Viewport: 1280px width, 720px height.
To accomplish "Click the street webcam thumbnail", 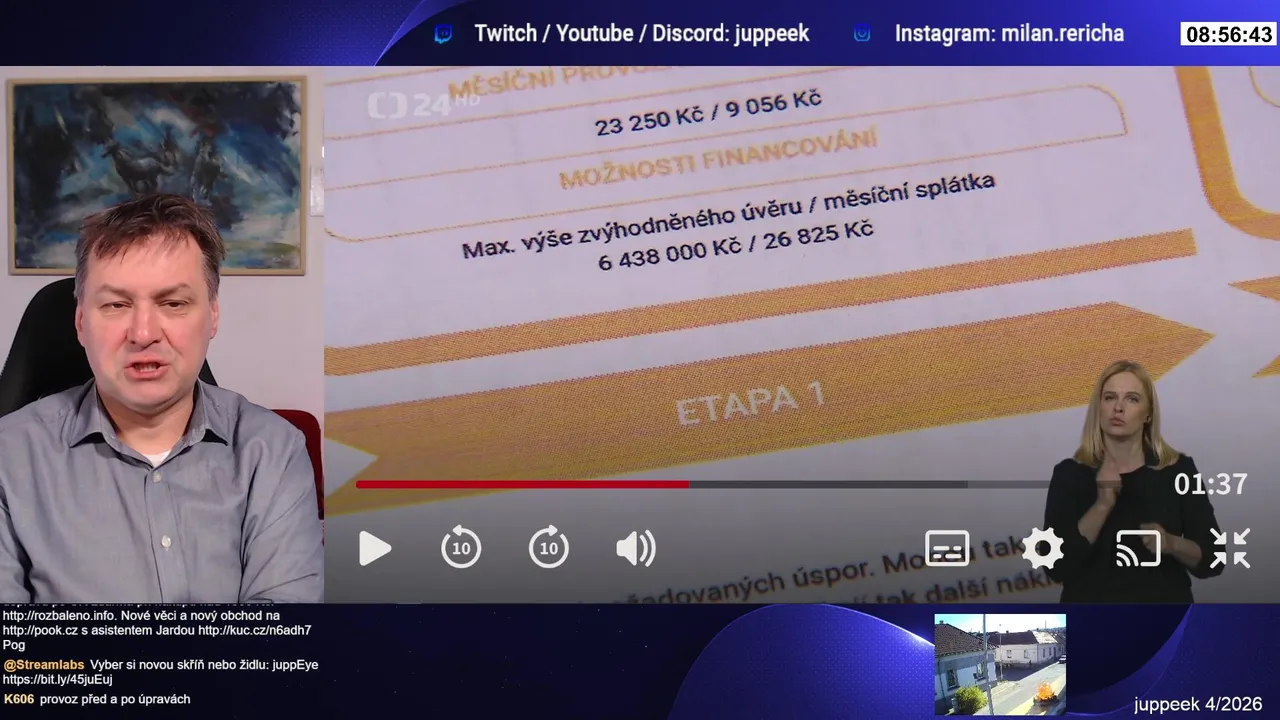I will (x=1000, y=664).
